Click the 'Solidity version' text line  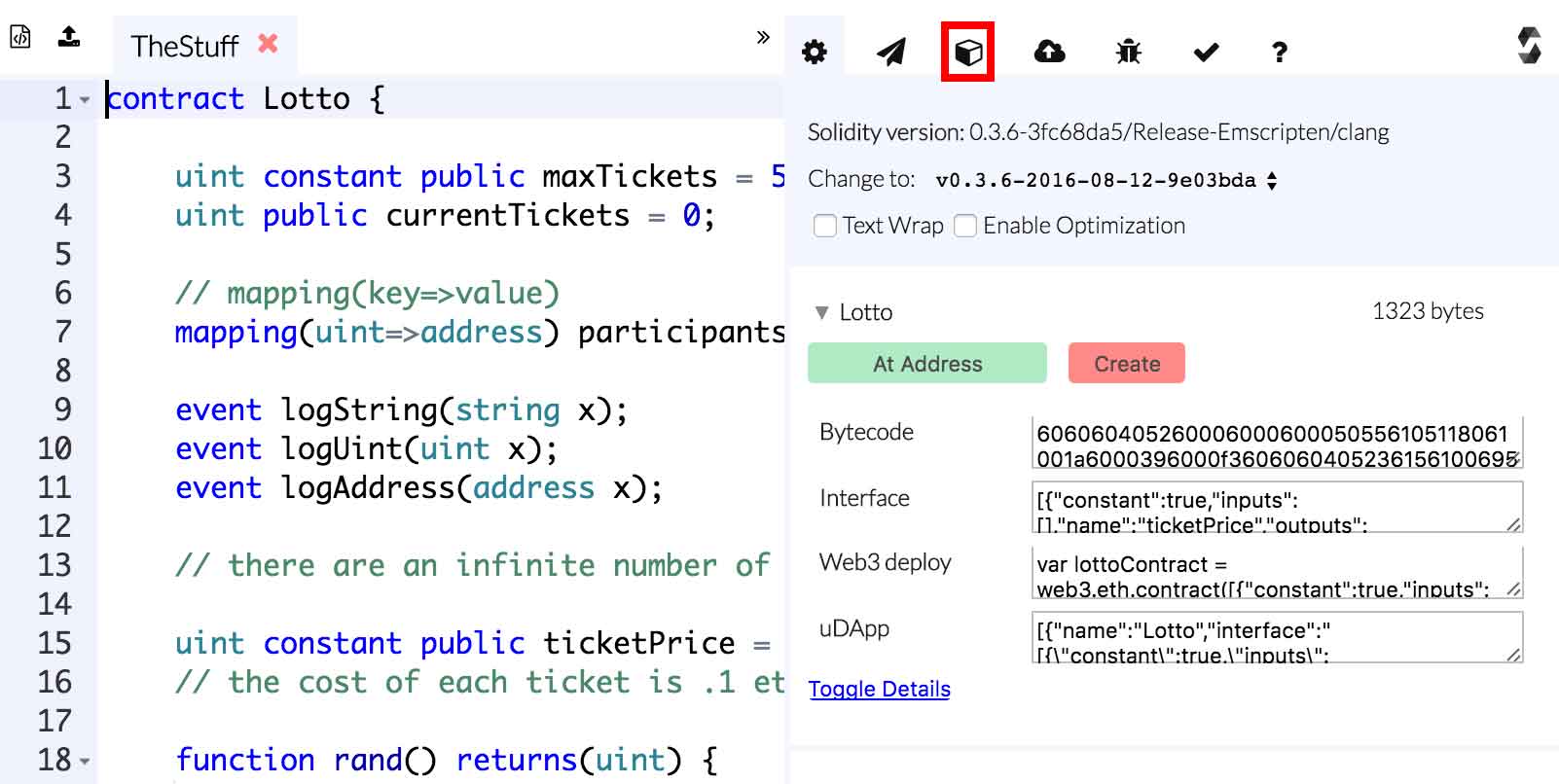(x=1098, y=132)
